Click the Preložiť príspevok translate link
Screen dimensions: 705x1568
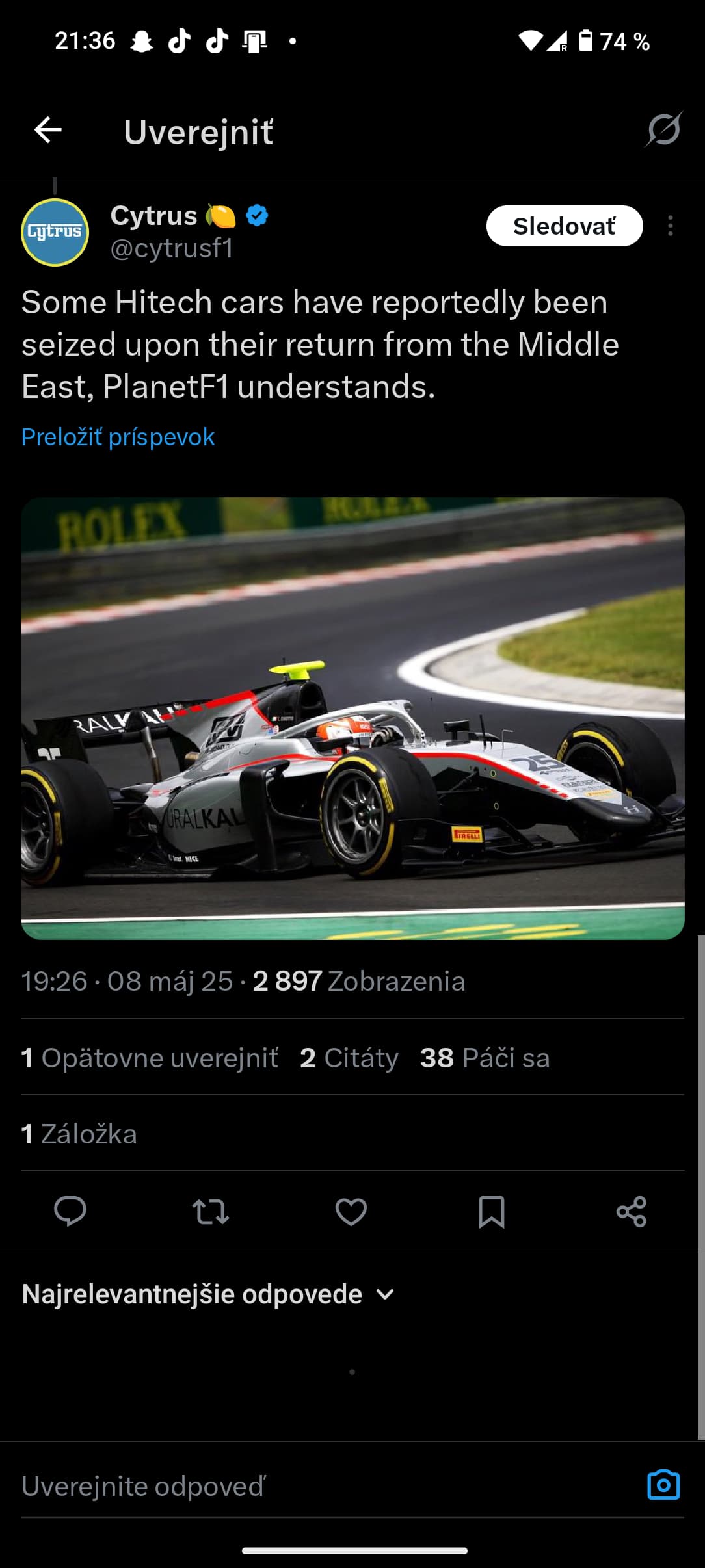(118, 437)
